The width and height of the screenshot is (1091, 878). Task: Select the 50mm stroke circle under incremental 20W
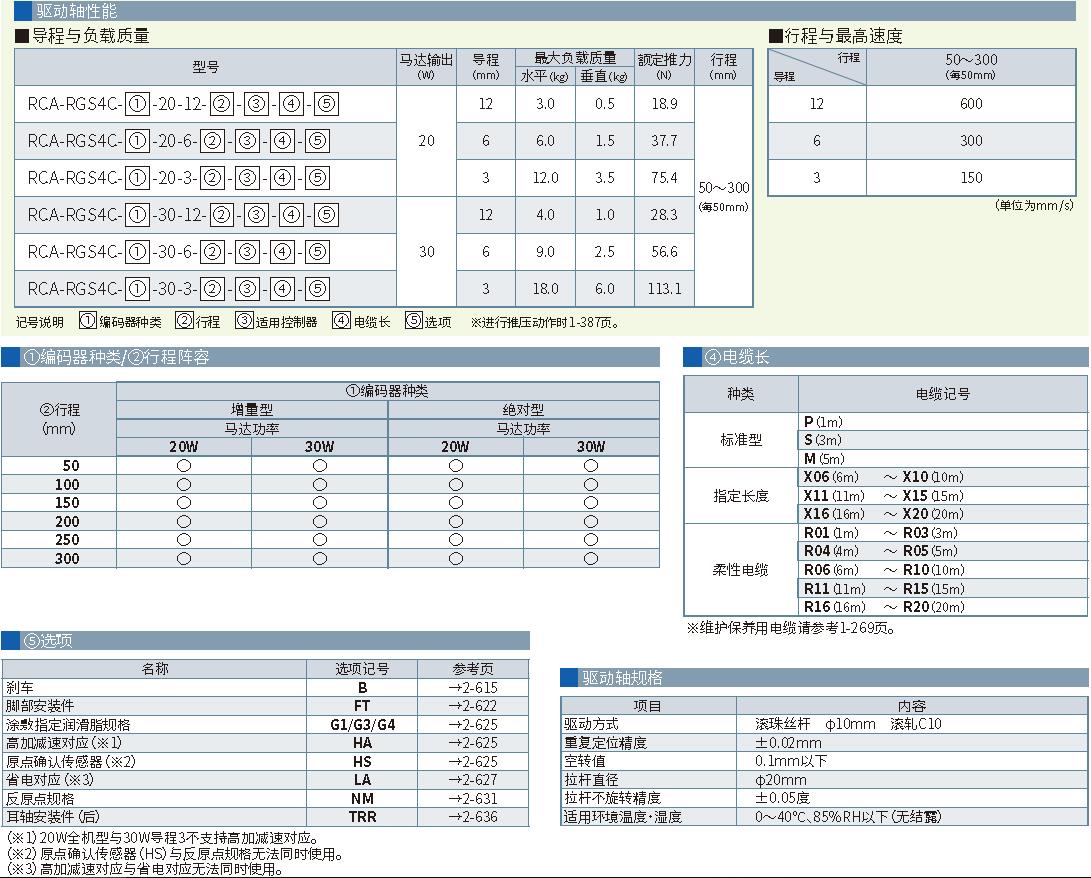[x=184, y=466]
